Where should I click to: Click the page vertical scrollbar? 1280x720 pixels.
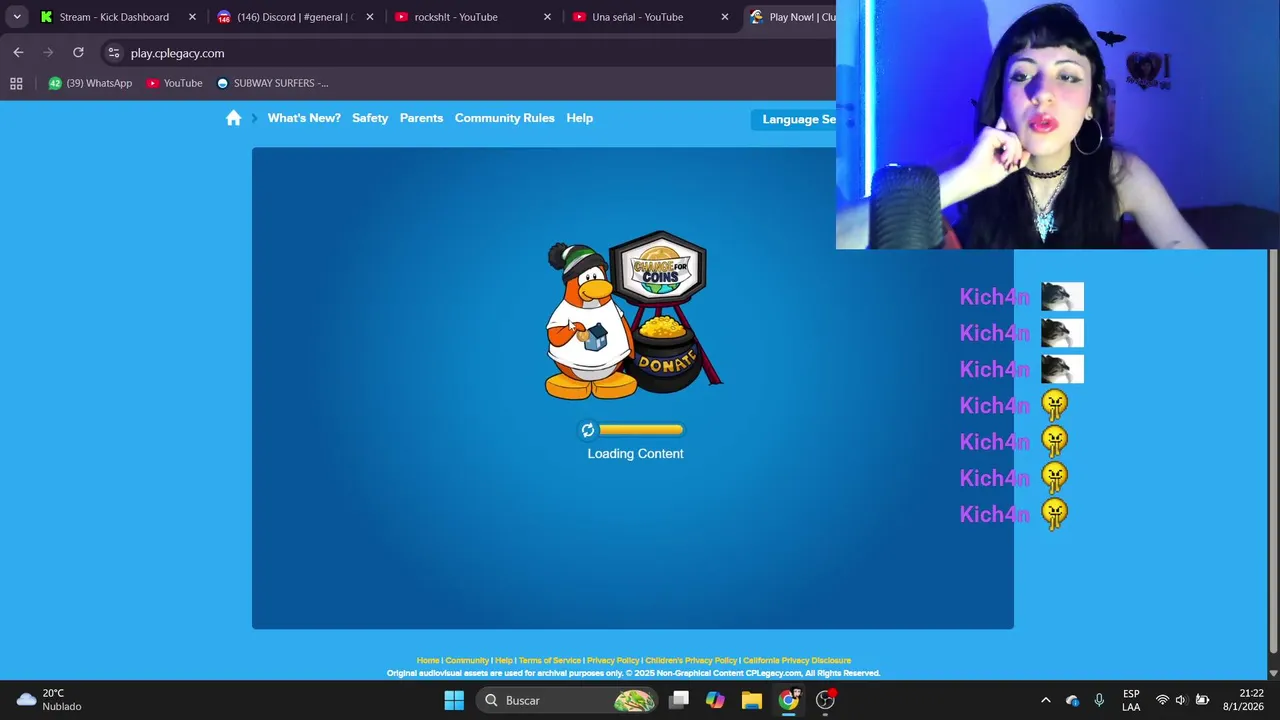click(x=1273, y=450)
